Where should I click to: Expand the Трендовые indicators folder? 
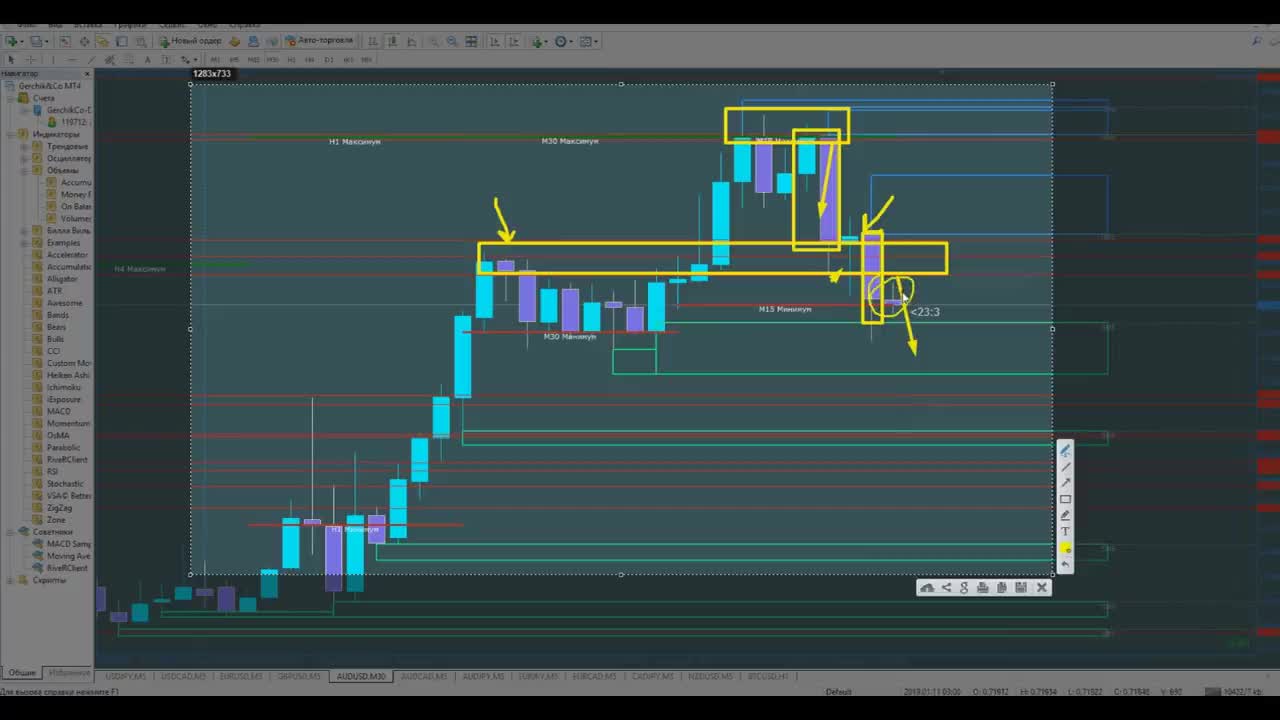[x=25, y=146]
